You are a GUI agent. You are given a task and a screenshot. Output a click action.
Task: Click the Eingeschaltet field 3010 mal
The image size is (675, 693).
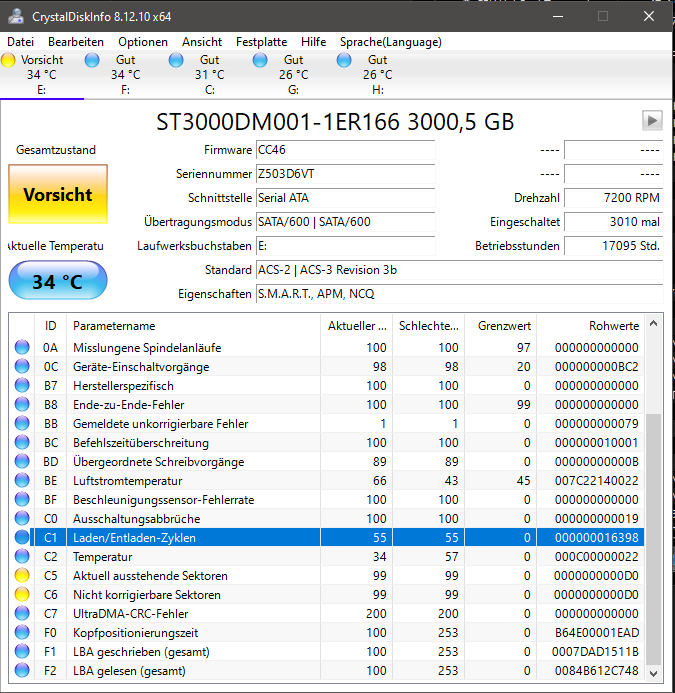(x=614, y=221)
